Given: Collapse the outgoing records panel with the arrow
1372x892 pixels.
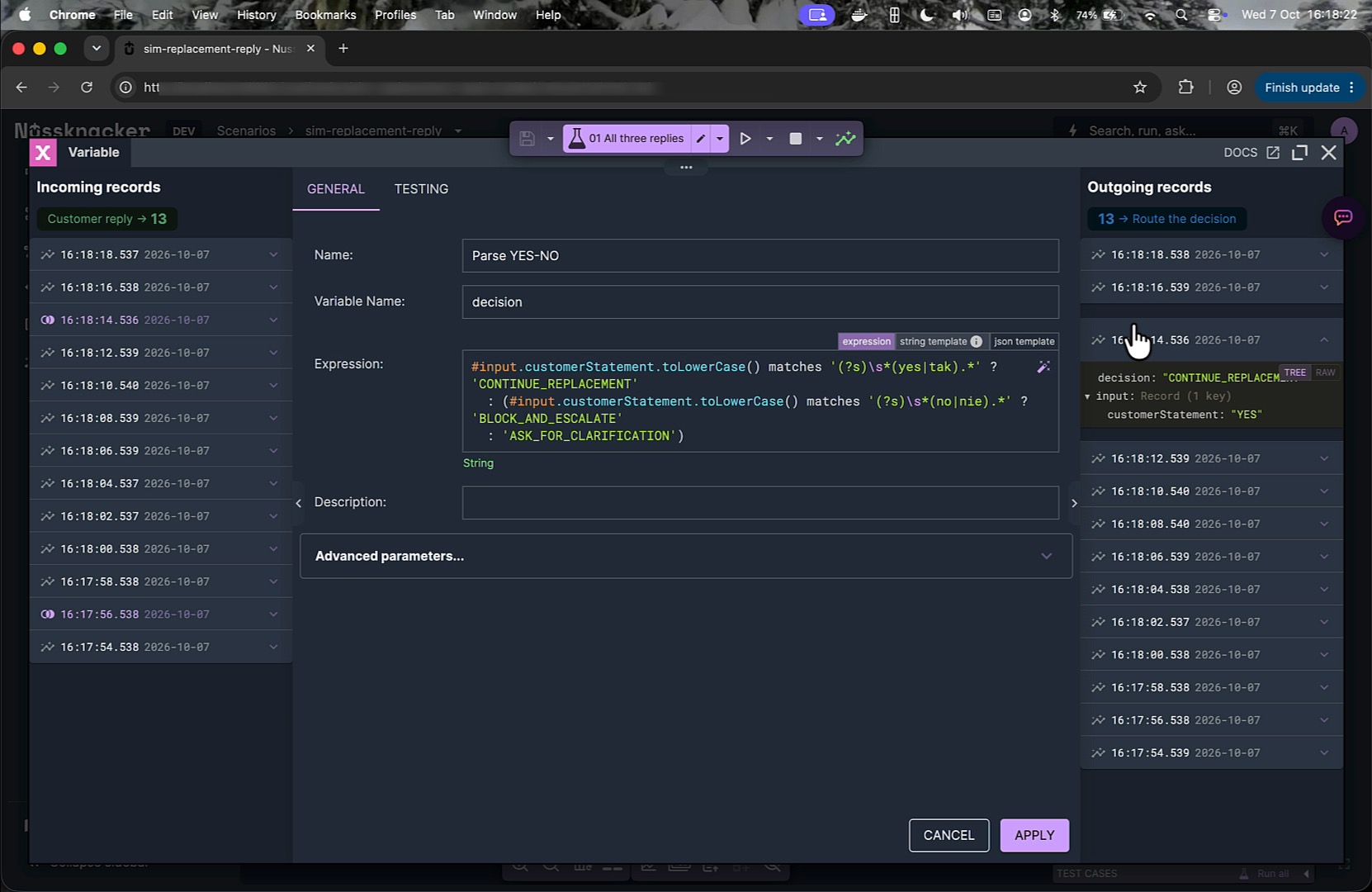Looking at the screenshot, I should (x=1074, y=502).
